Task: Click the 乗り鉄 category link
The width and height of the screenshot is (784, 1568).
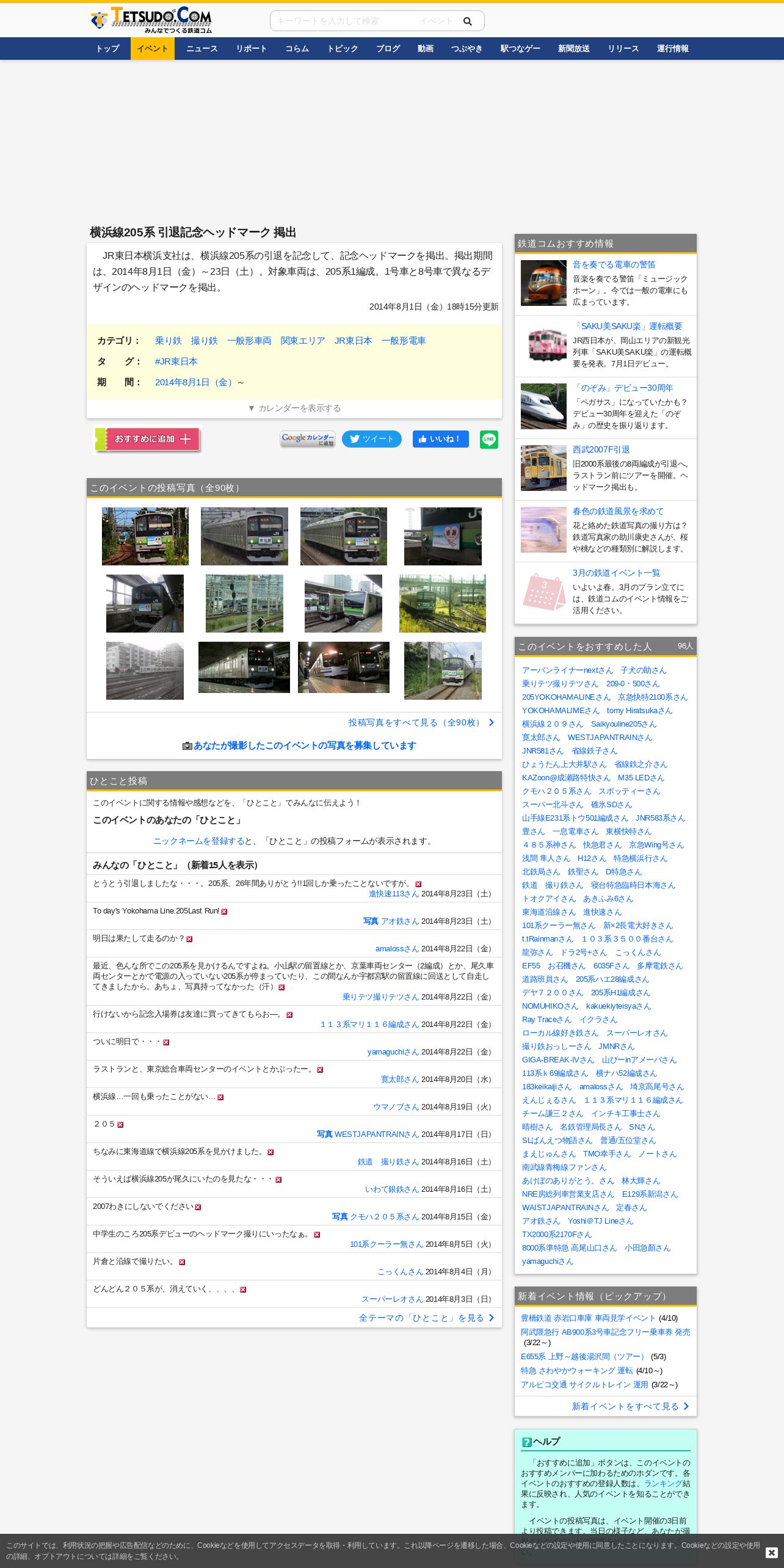Action: coord(168,341)
